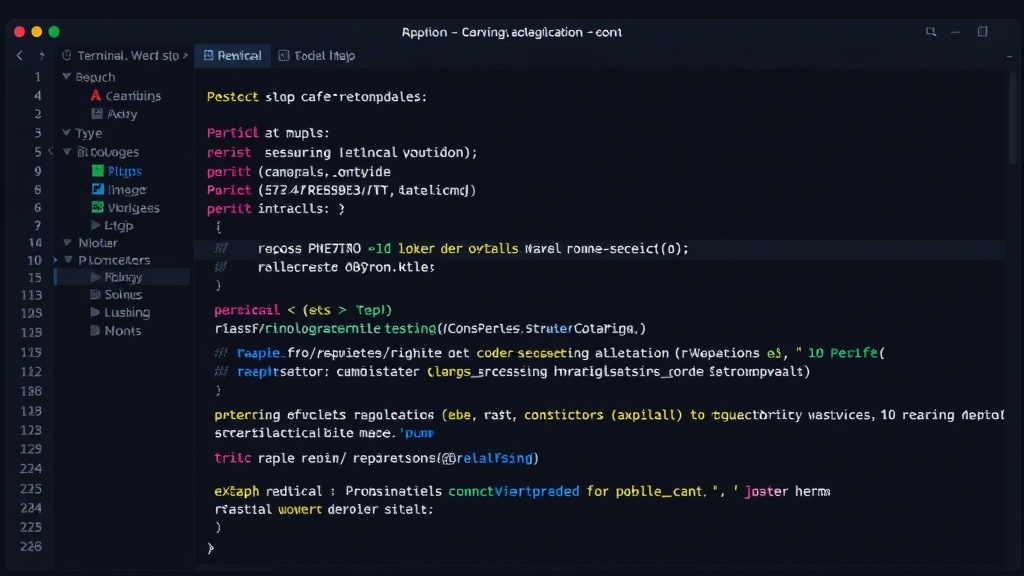The width and height of the screenshot is (1024, 576).
Task: Expand the Fbingy folder
Action: coord(95,277)
